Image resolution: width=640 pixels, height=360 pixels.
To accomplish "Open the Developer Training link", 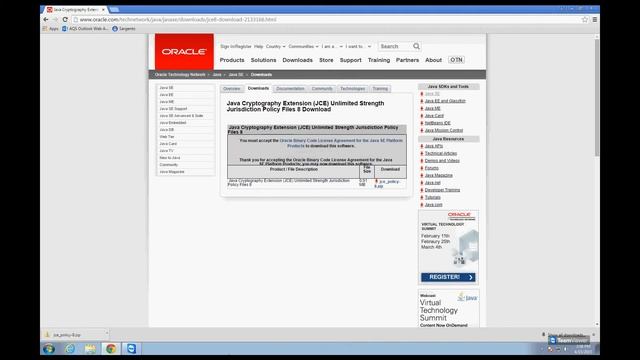I will coord(442,190).
